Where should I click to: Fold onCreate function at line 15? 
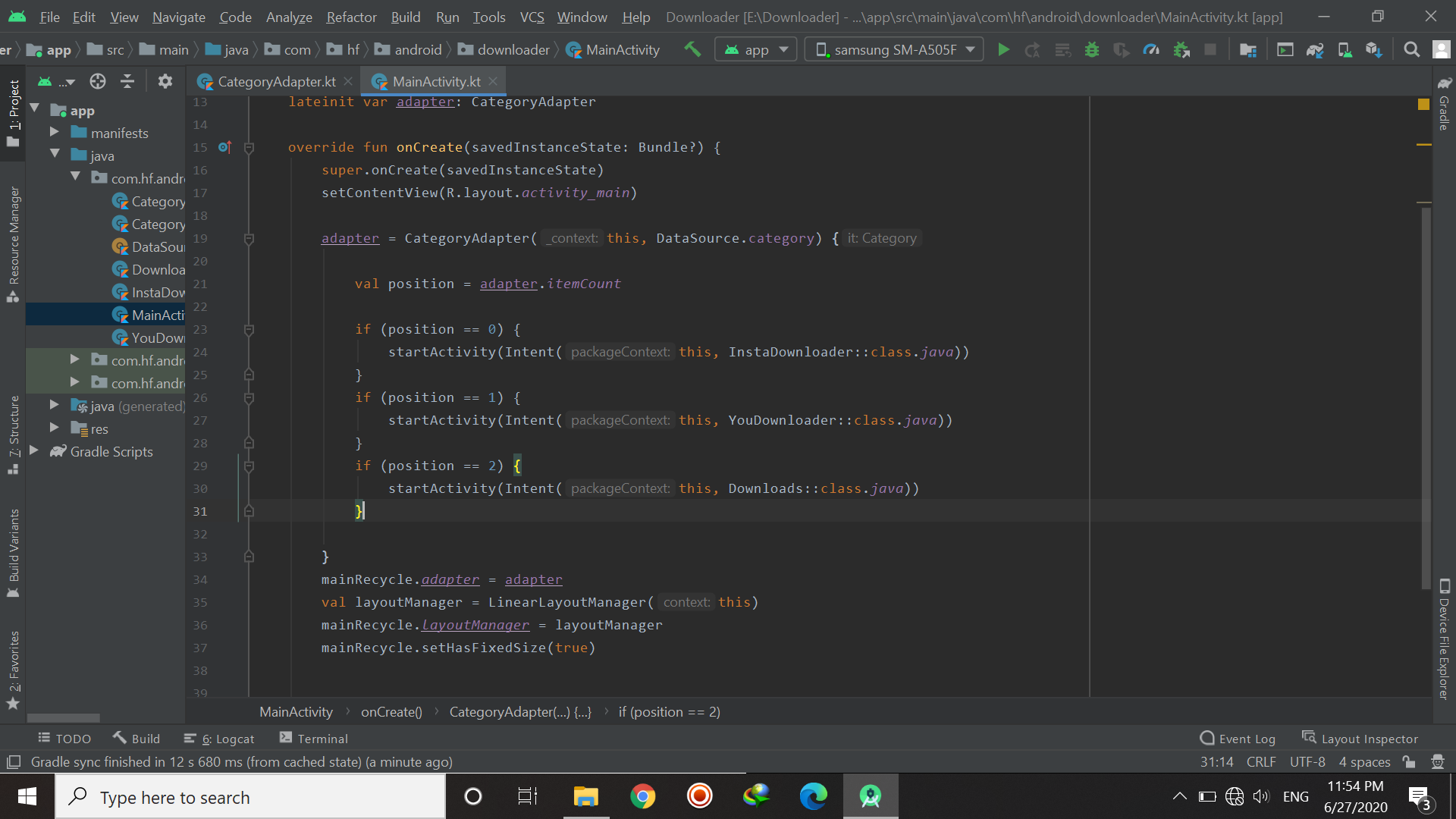249,147
